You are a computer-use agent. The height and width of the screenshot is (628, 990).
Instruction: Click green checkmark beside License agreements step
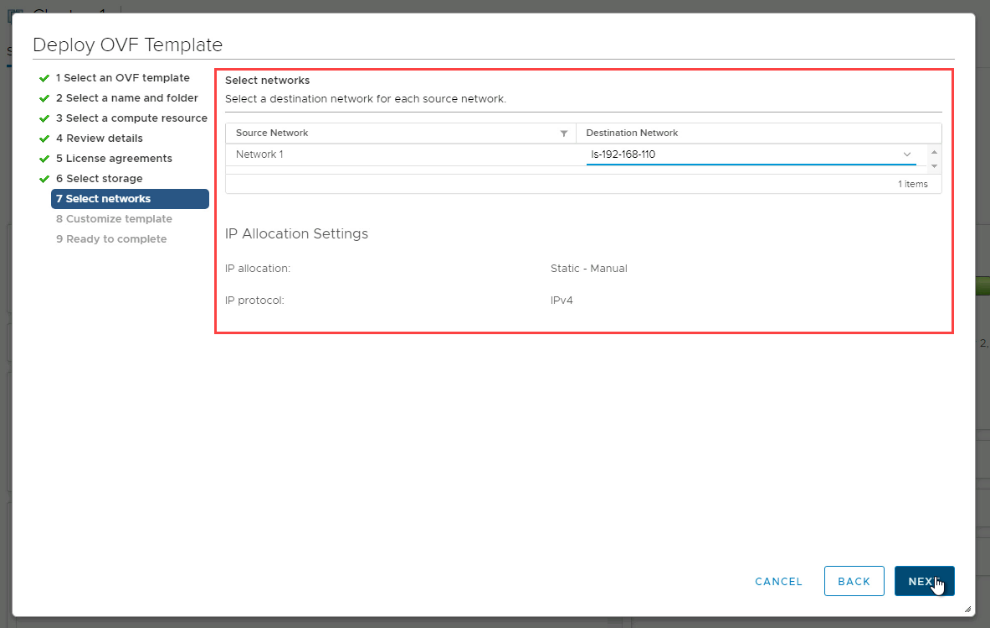click(43, 158)
